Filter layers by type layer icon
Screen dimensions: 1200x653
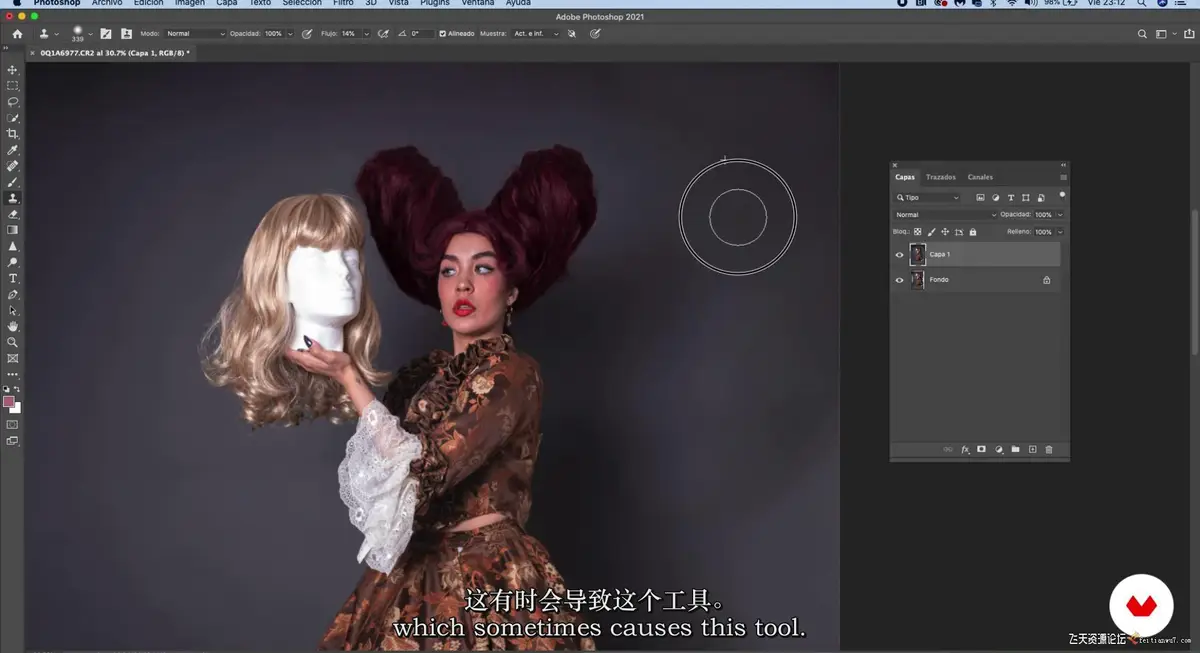1011,198
